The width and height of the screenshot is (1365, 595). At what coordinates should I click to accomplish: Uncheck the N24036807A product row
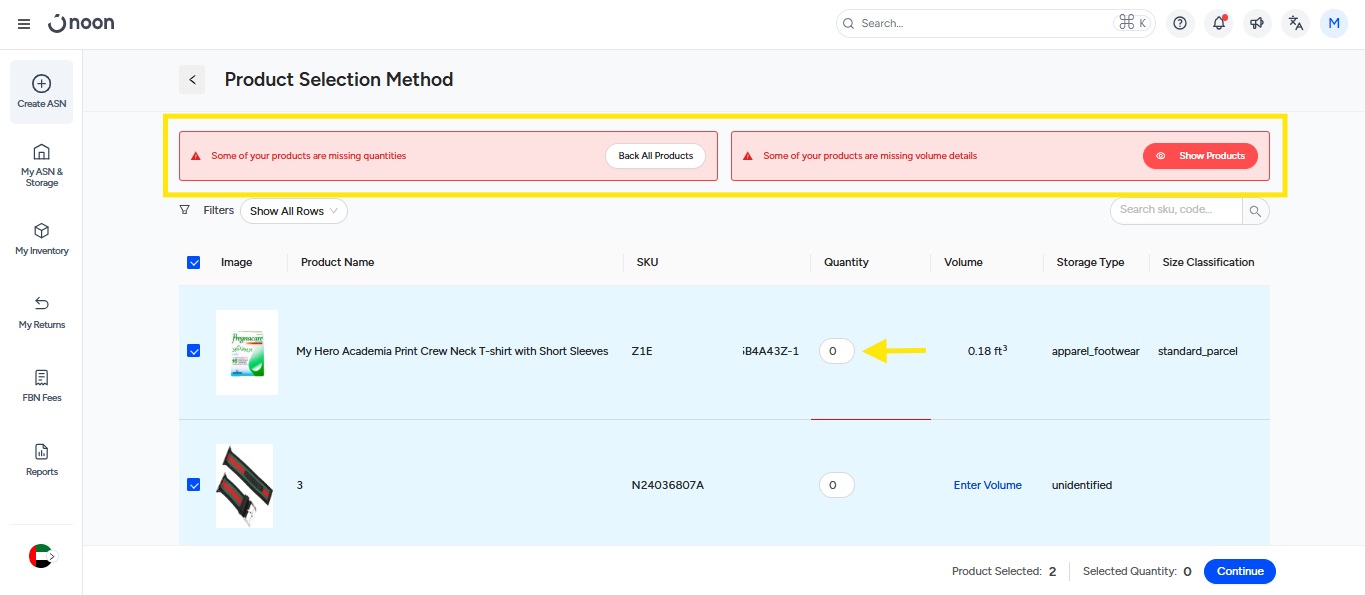[x=194, y=485]
